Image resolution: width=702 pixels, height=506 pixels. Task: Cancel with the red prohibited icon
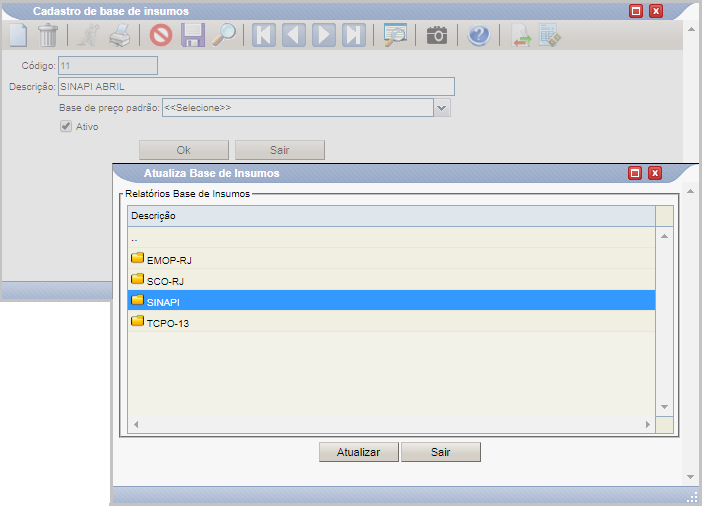coord(161,35)
